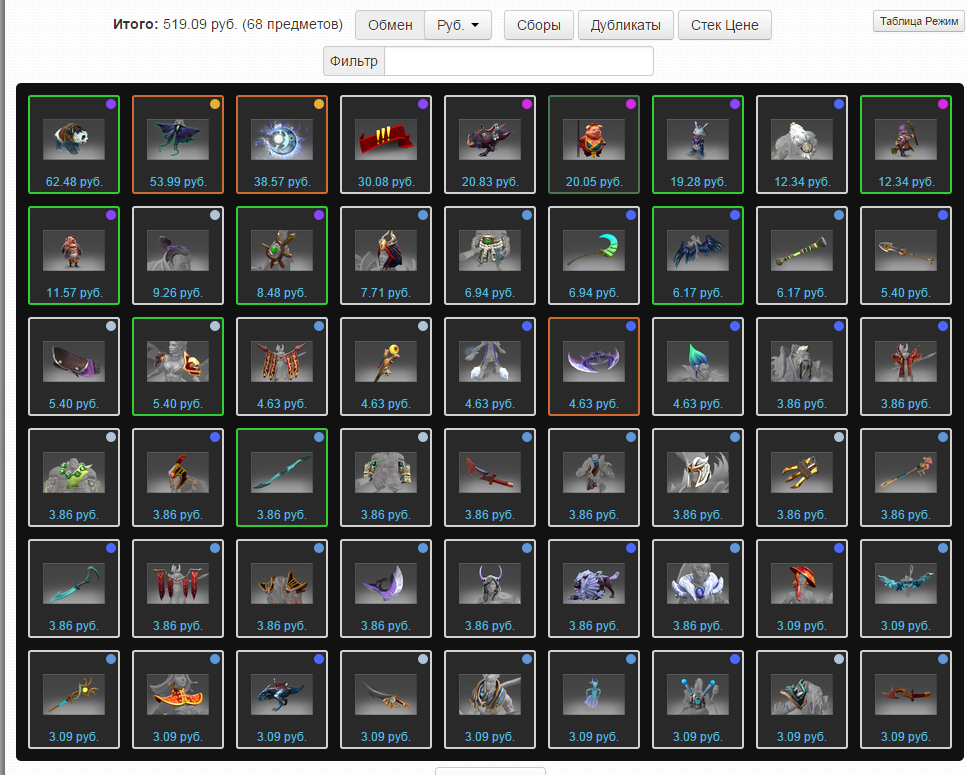
Task: Pick the glowing blue orb item, 38.57 руб.
Action: coord(282,145)
